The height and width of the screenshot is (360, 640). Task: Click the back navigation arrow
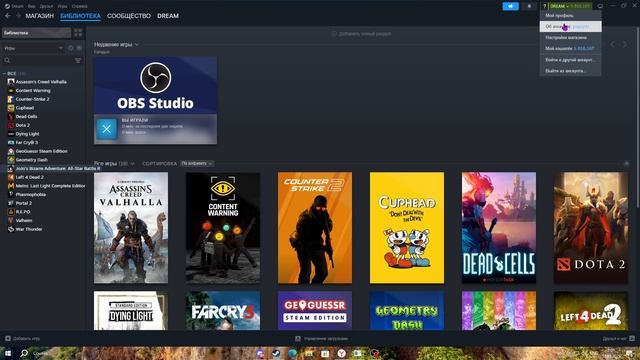pyautogui.click(x=8, y=16)
